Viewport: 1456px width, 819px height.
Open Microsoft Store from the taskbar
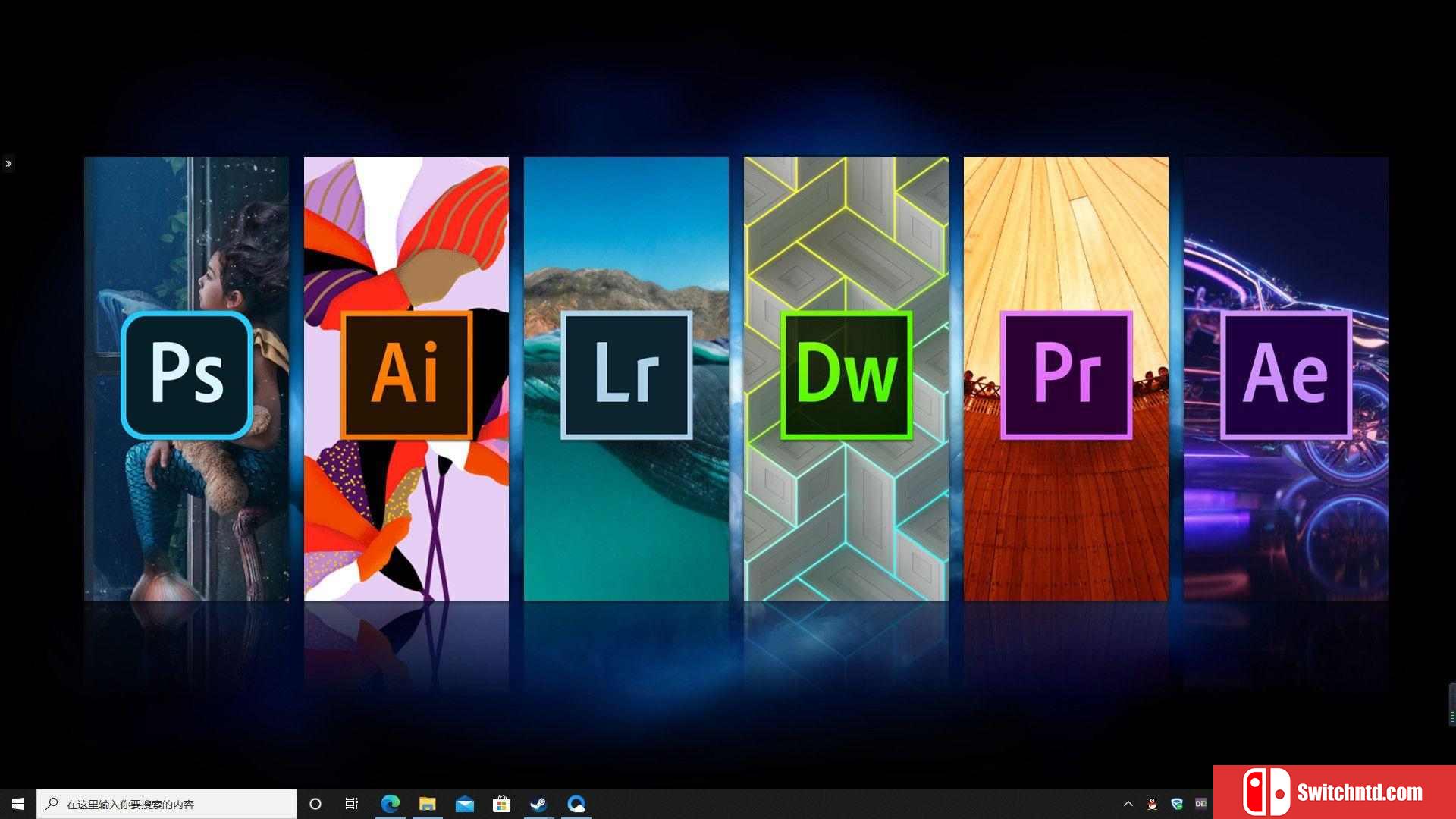click(x=501, y=804)
